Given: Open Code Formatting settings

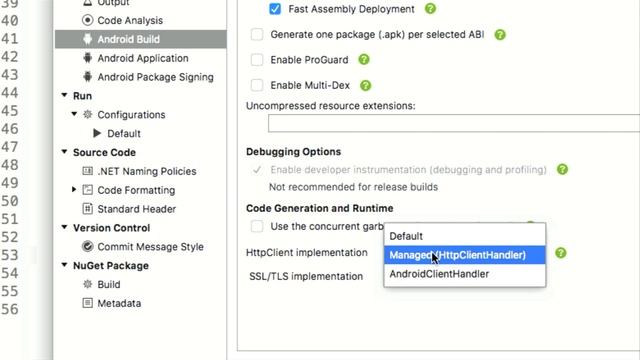Looking at the screenshot, I should [136, 190].
